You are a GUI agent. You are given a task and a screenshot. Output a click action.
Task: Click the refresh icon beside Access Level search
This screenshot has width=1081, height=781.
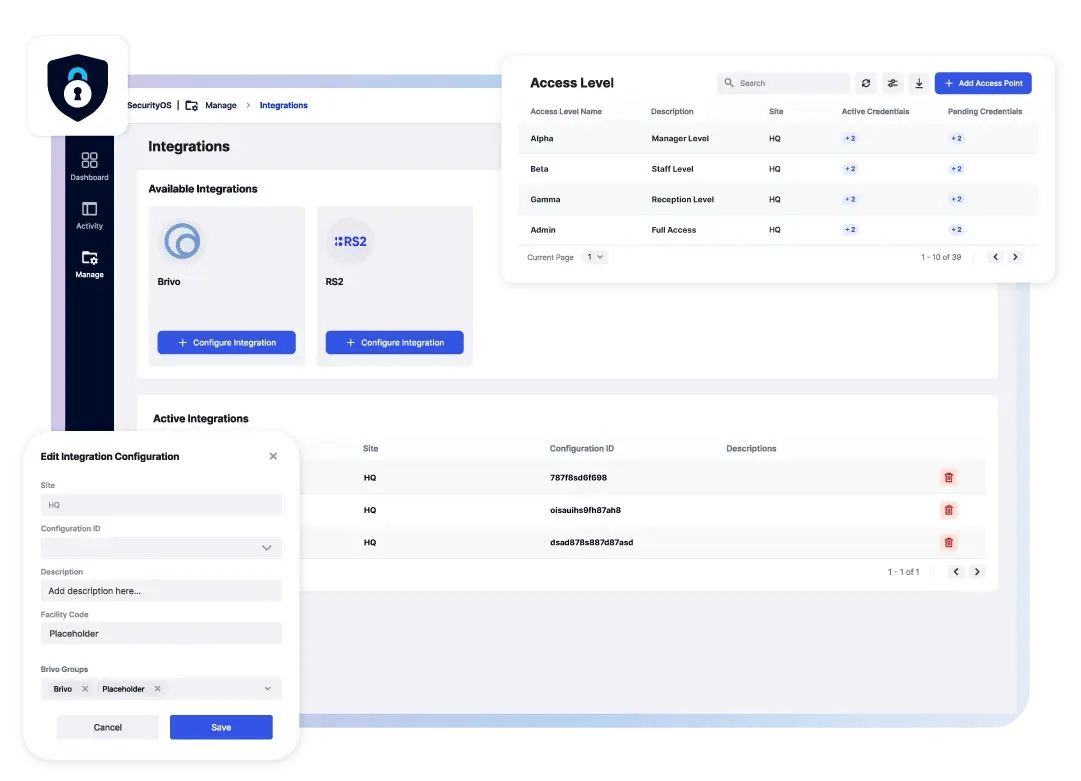(866, 84)
